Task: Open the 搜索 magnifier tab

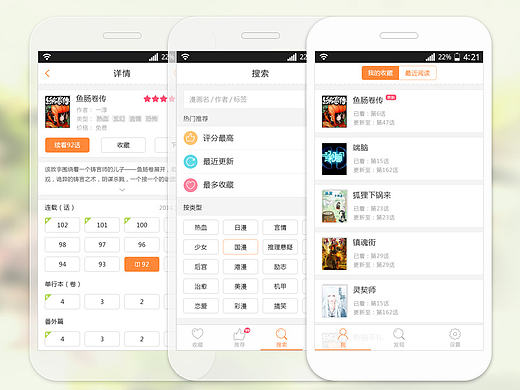Action: click(281, 337)
